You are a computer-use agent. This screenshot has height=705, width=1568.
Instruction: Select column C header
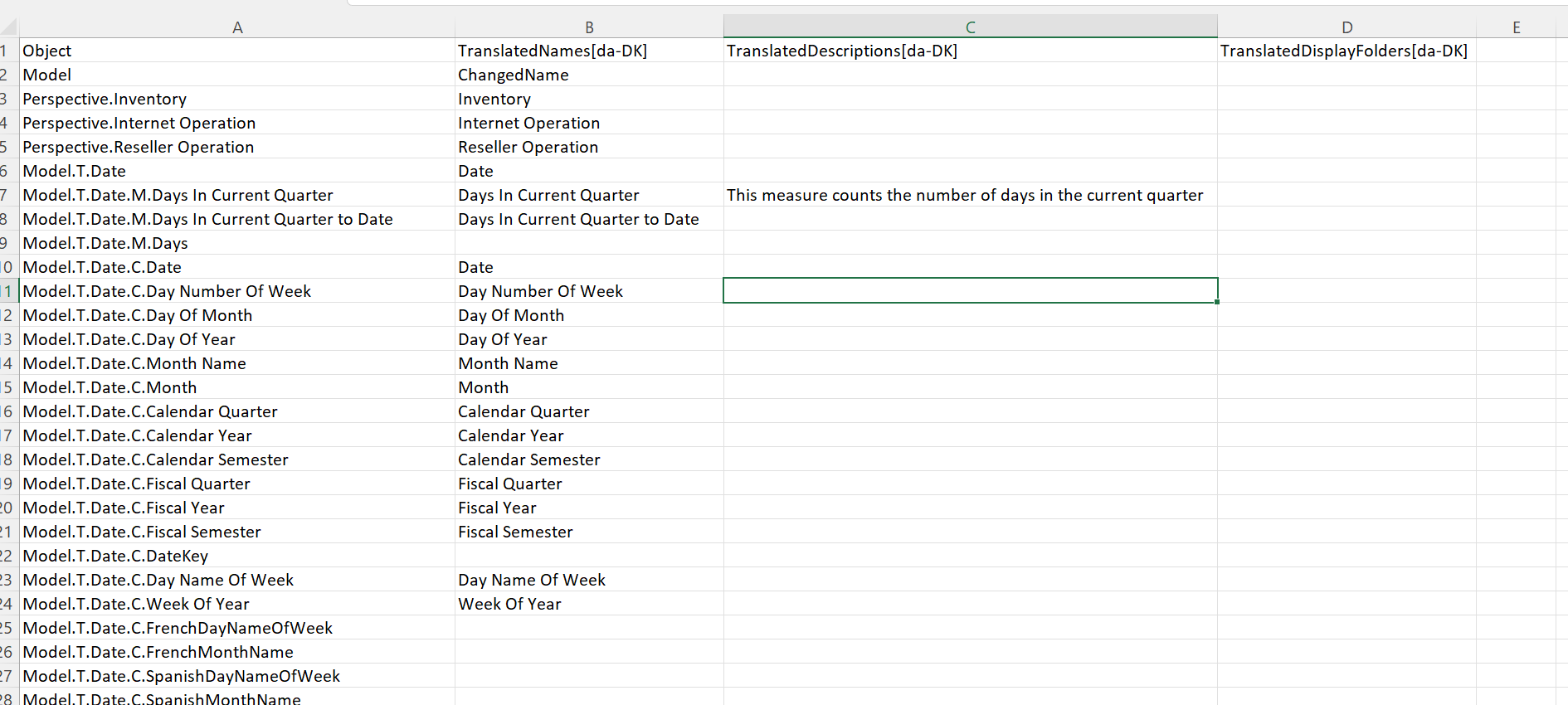coord(969,26)
